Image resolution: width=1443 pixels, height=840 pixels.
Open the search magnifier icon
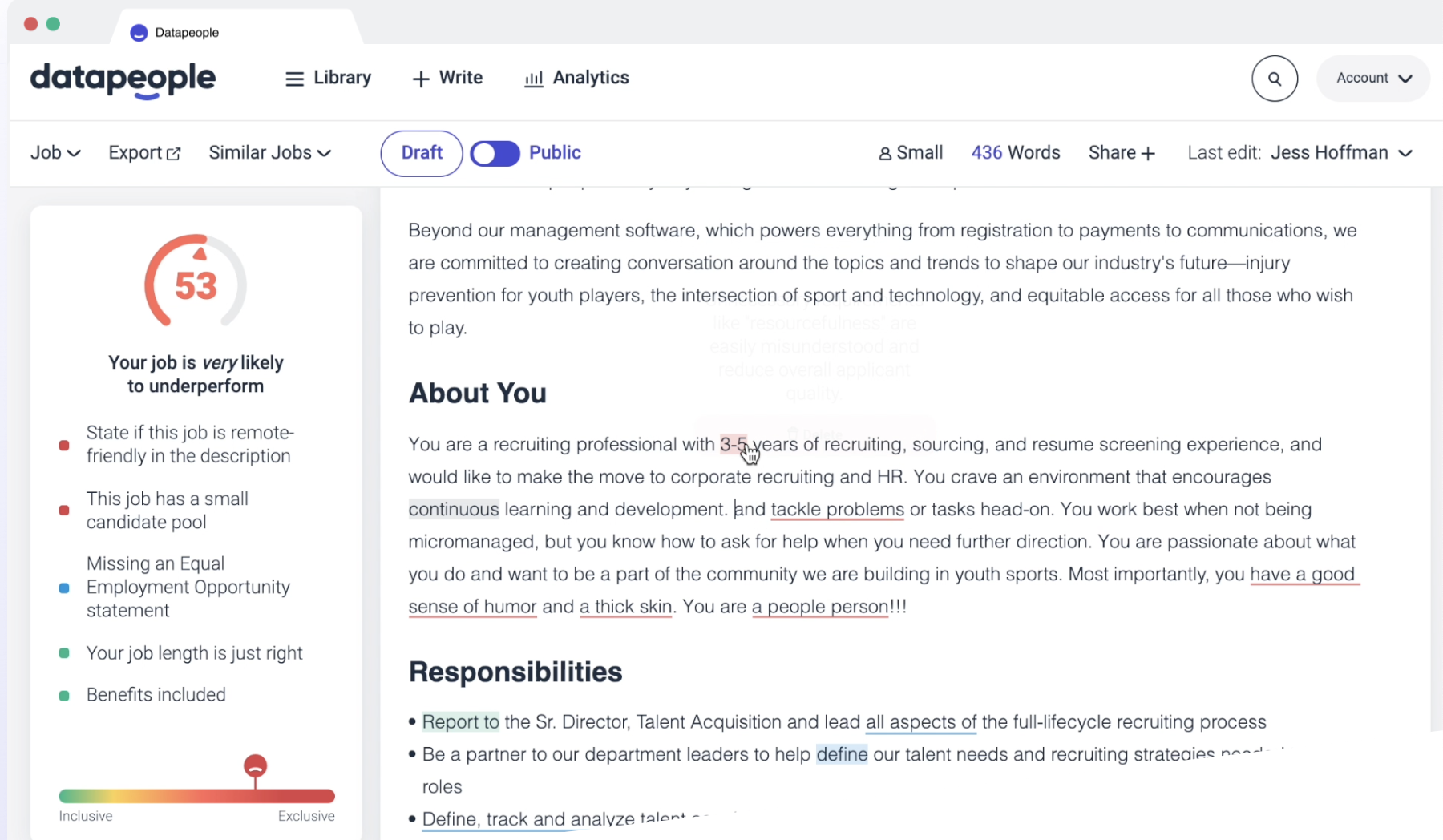tap(1275, 78)
